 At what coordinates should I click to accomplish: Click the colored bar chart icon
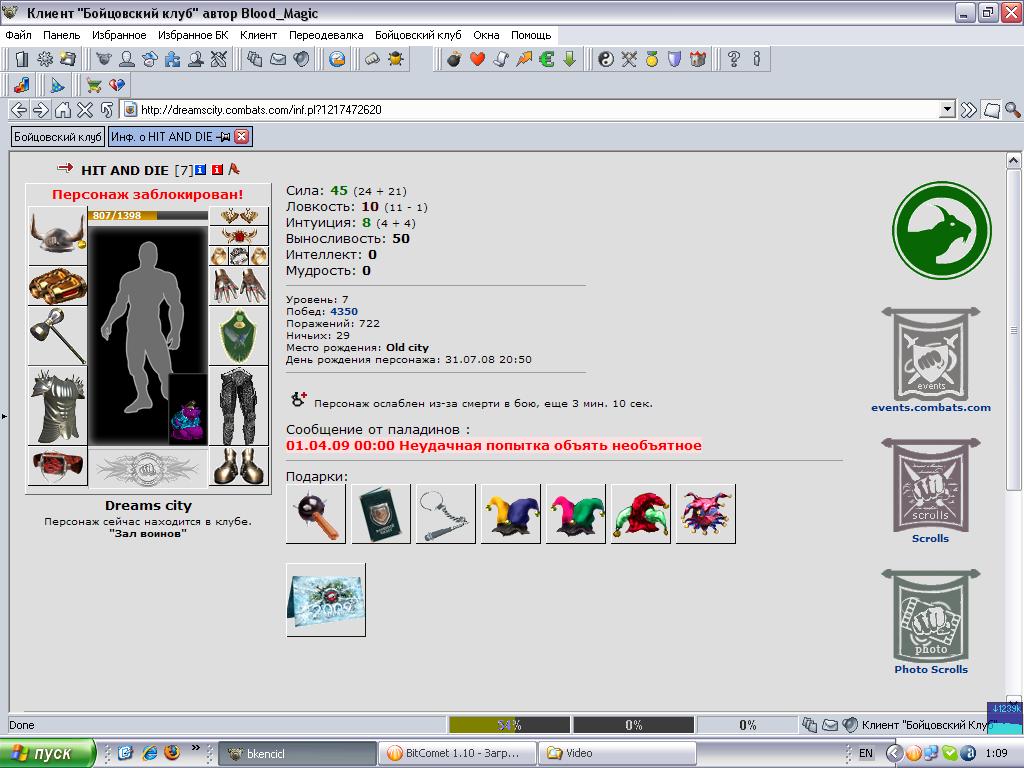tap(22, 86)
